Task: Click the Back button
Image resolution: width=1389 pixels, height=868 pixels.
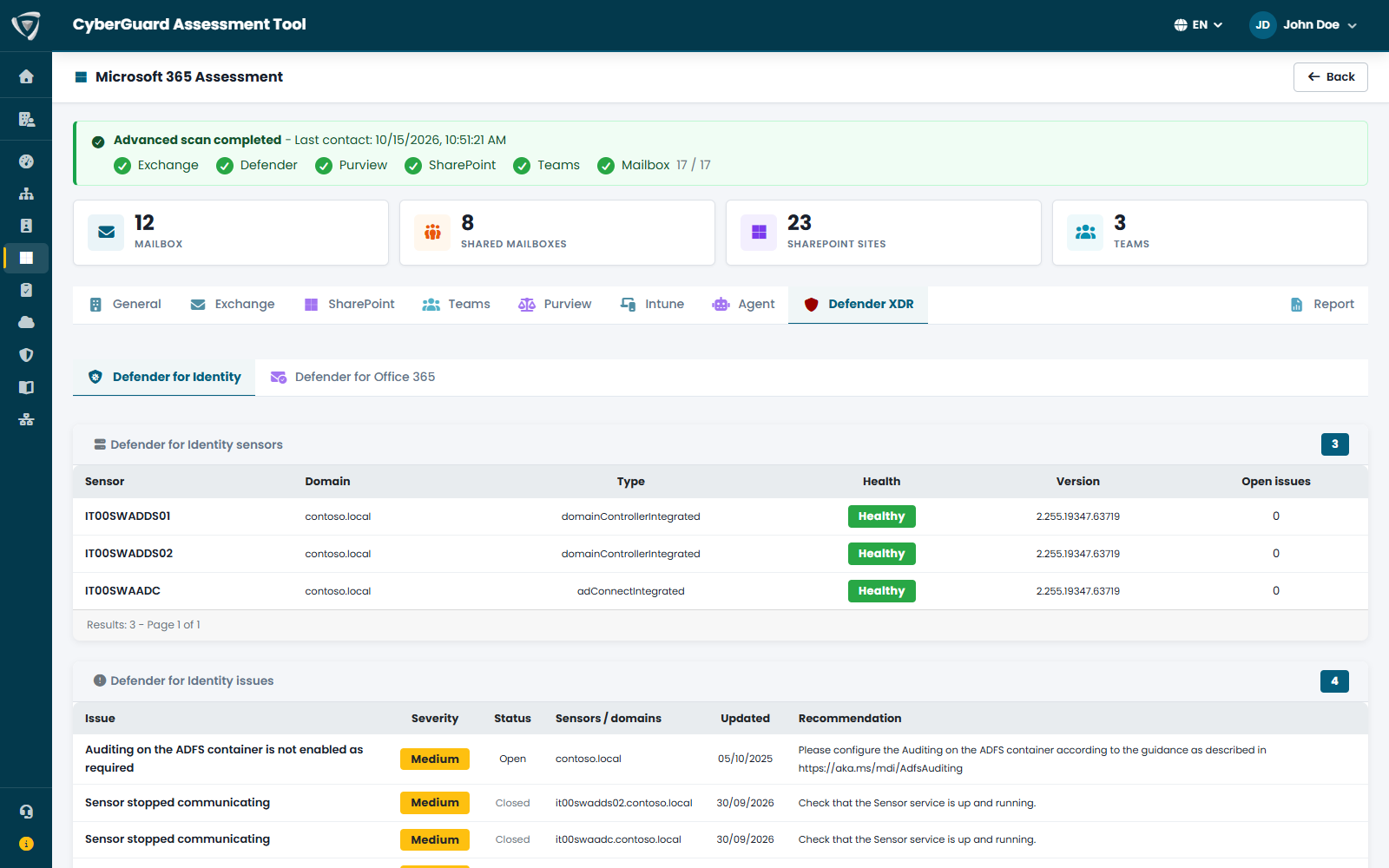Action: coord(1331,77)
